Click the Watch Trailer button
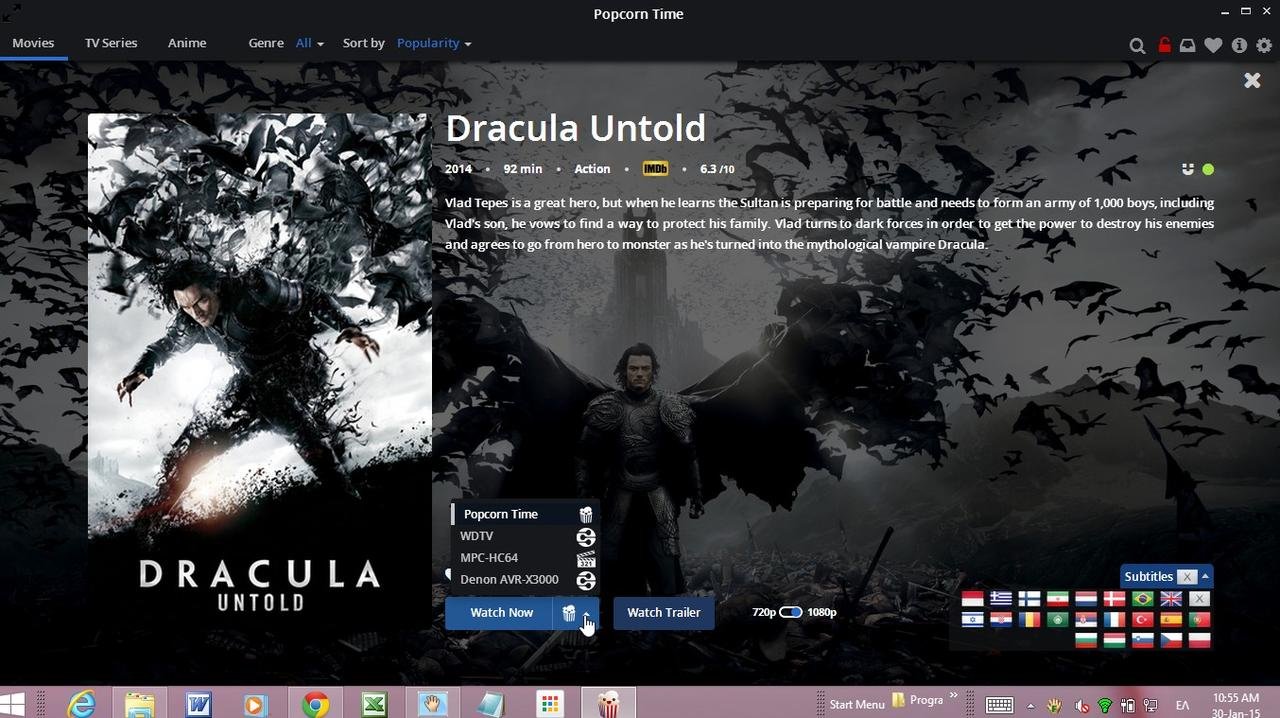The height and width of the screenshot is (718, 1280). pyautogui.click(x=664, y=612)
